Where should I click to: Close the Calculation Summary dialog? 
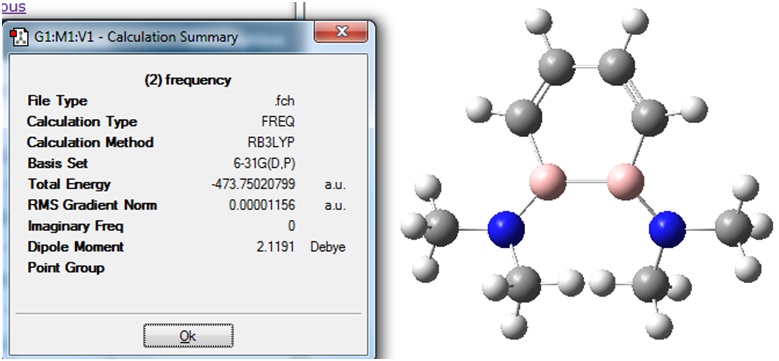tap(341, 32)
